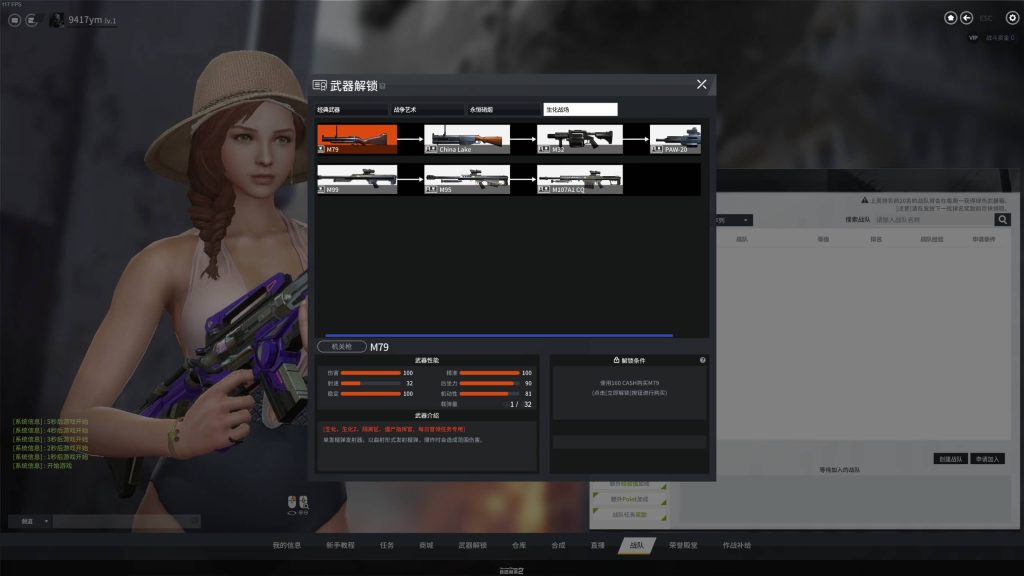
Task: Choose the M32 launcher icon
Action: click(x=579, y=139)
